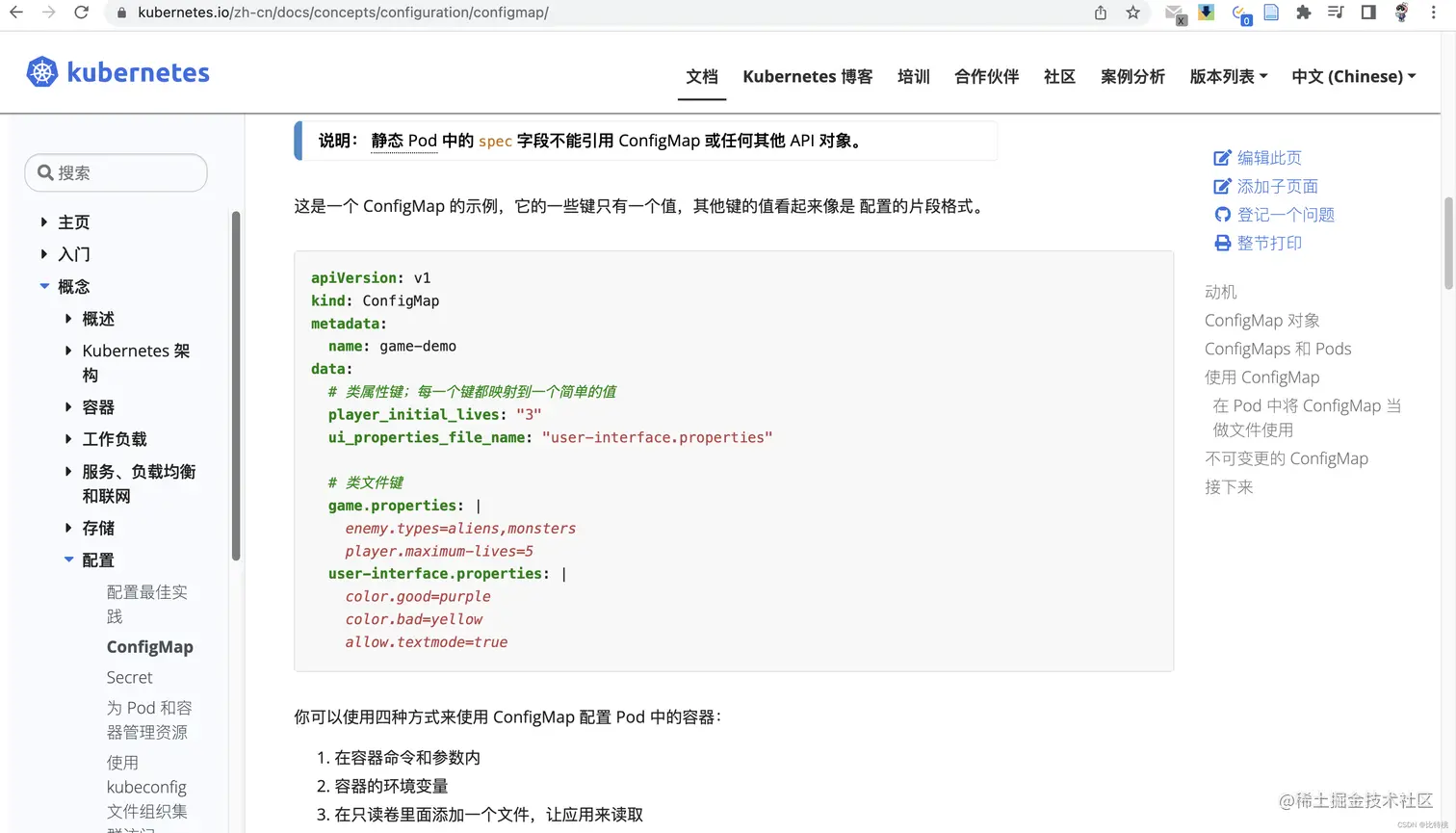Open the 版本列表 dropdown
This screenshot has height=833, width=1456.
click(1229, 76)
